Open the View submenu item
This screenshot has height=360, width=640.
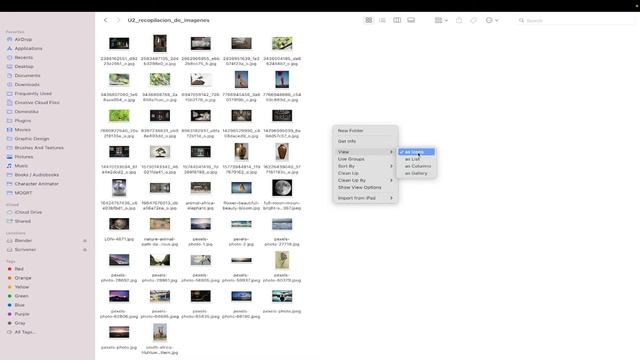[365, 152]
